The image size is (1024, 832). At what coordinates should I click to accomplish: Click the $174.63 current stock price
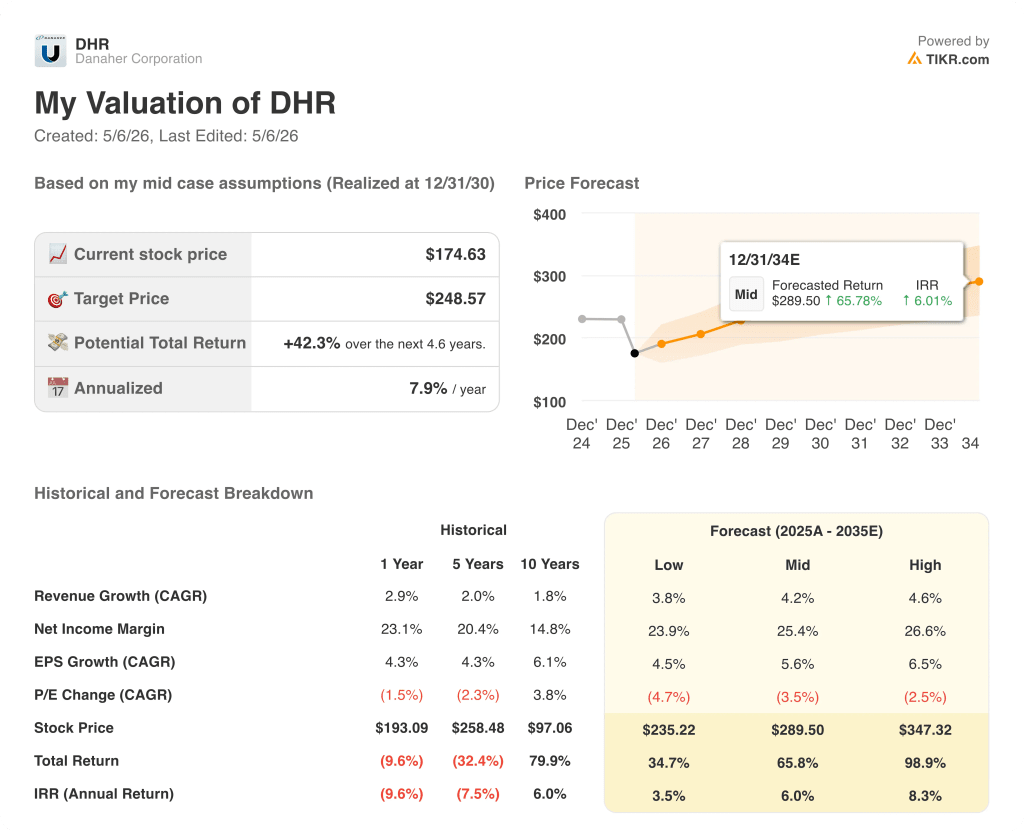click(x=455, y=254)
